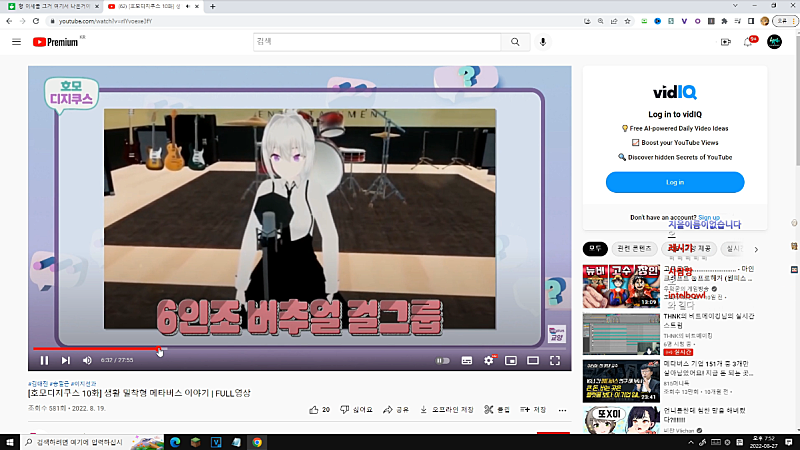Open the 메타버스 기업 video thumbnail
Screen dimensions: 800x450
point(621,382)
